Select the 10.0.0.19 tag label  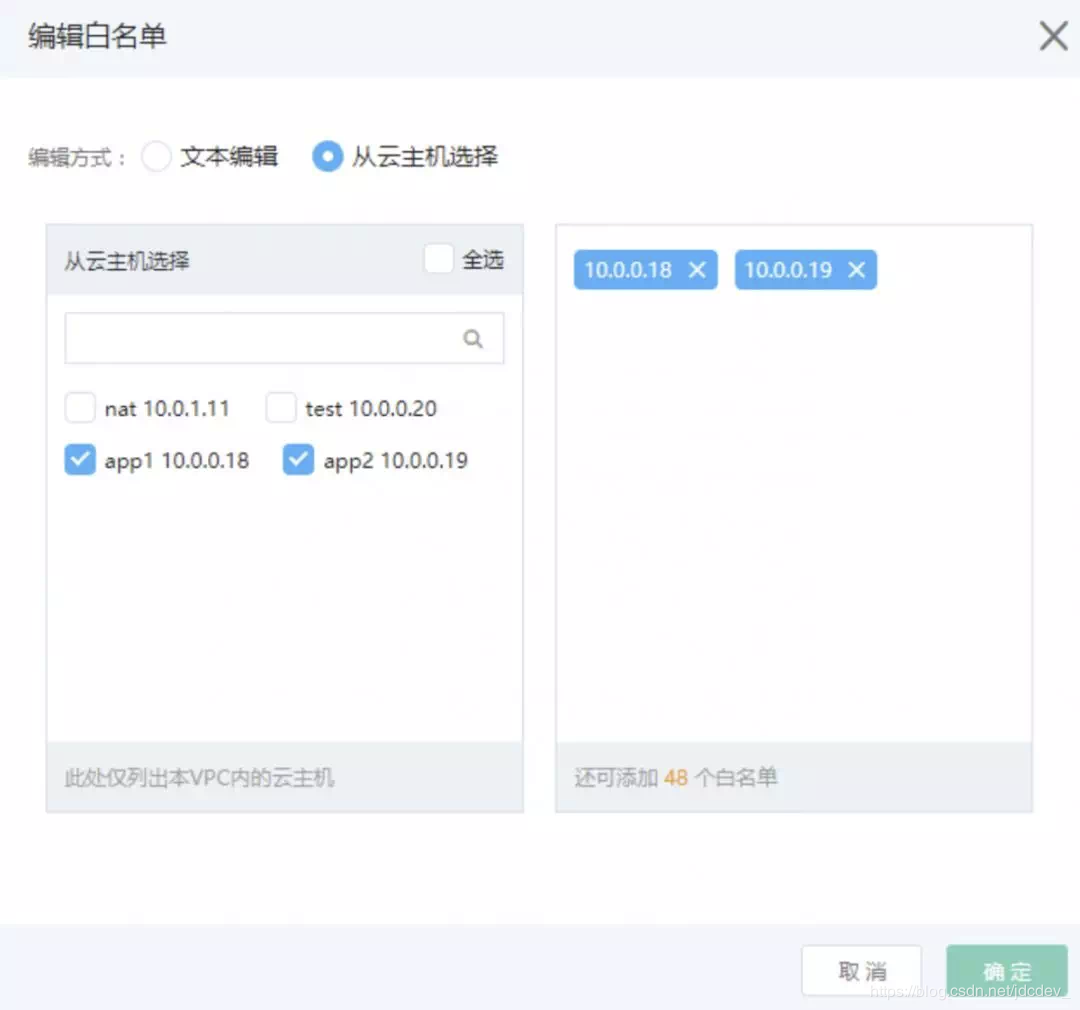790,269
